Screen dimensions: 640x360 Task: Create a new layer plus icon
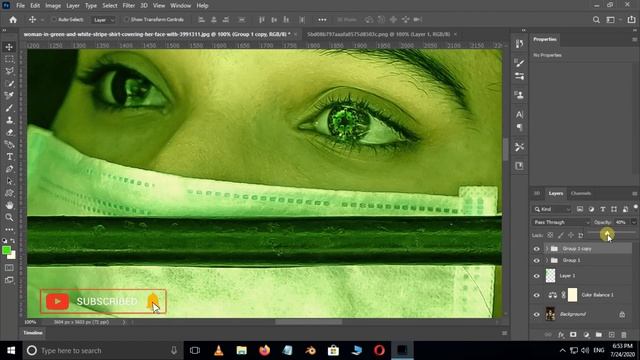click(x=611, y=335)
